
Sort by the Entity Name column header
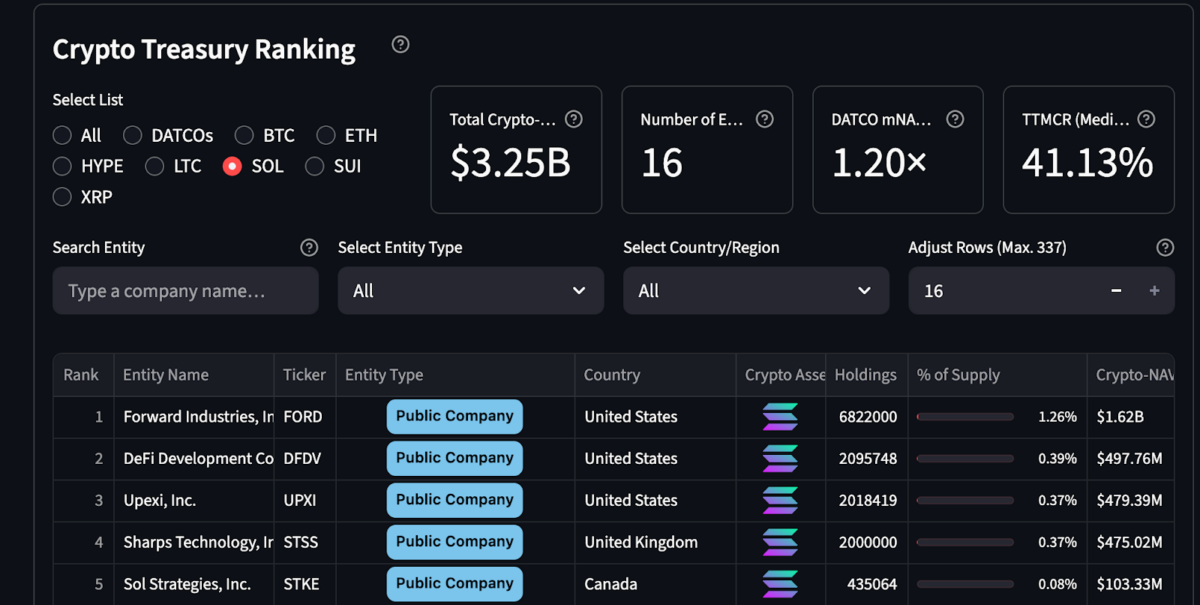click(x=194, y=375)
